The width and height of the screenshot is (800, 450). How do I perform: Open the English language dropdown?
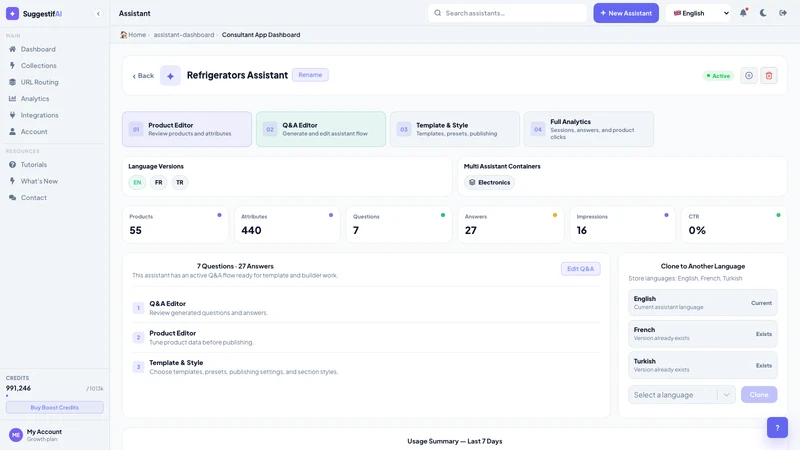(698, 13)
